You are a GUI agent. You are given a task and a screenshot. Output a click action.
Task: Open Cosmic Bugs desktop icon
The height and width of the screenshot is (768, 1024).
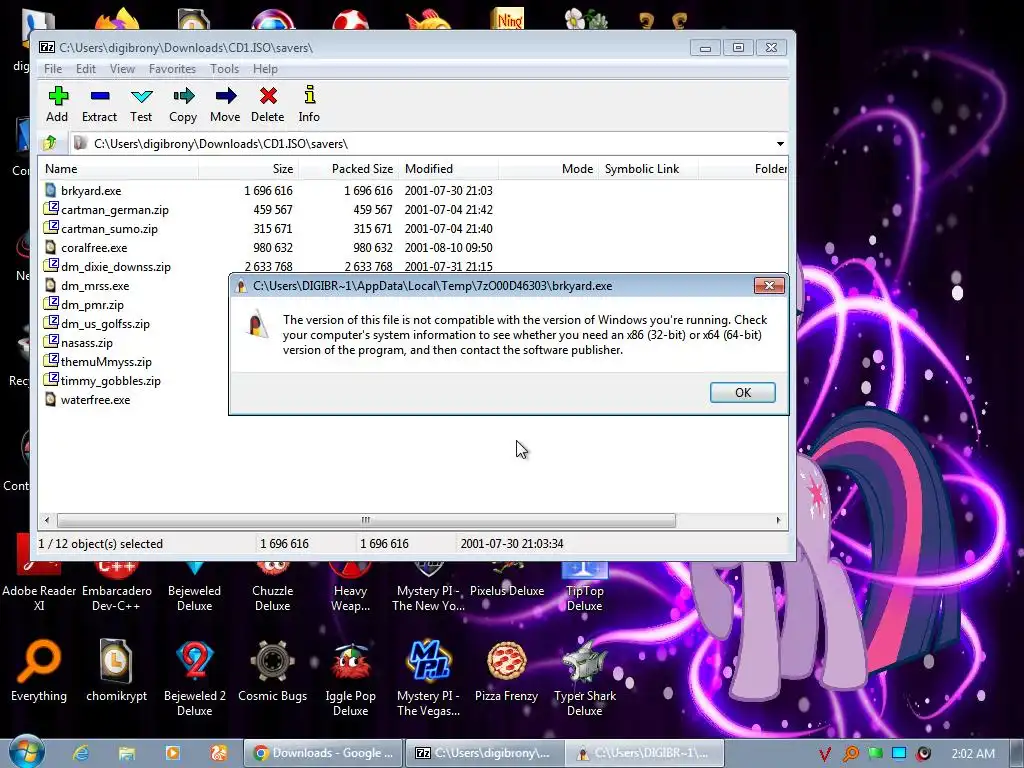pyautogui.click(x=272, y=670)
